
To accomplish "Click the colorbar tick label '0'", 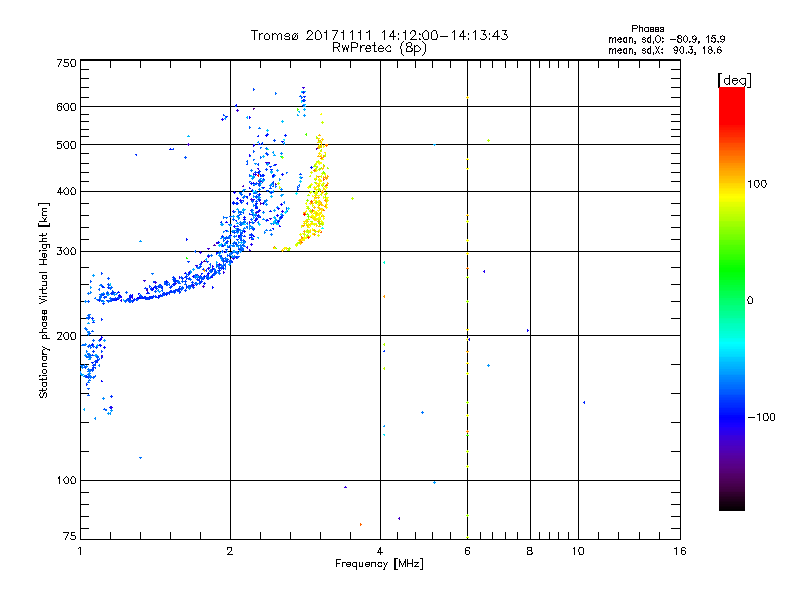I will coord(750,301).
